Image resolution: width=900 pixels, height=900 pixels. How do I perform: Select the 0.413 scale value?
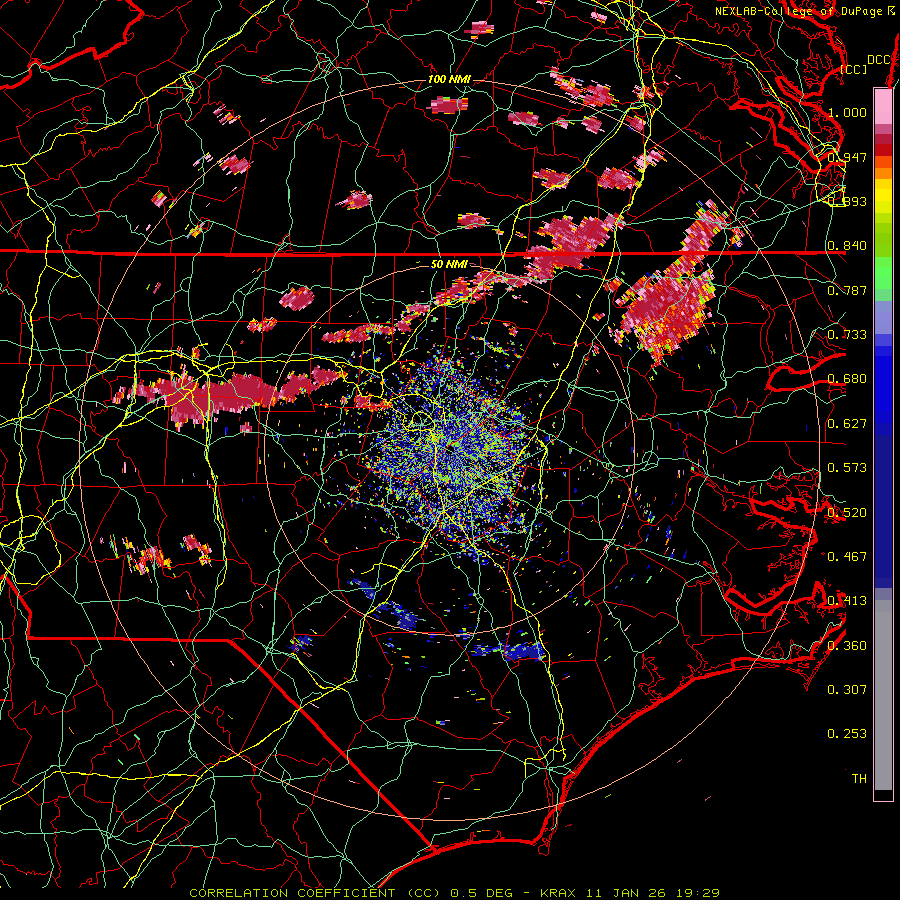click(847, 600)
